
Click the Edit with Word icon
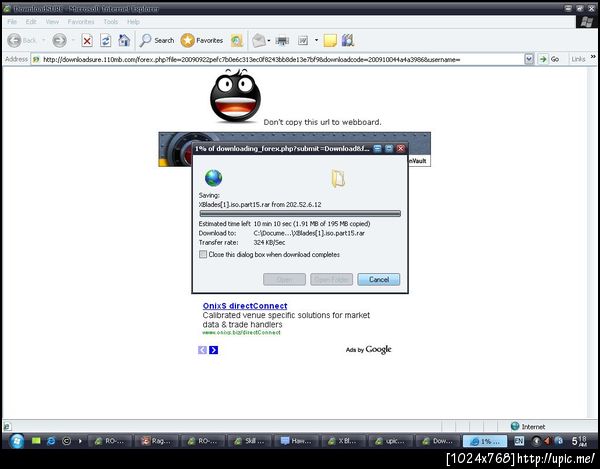click(x=303, y=40)
